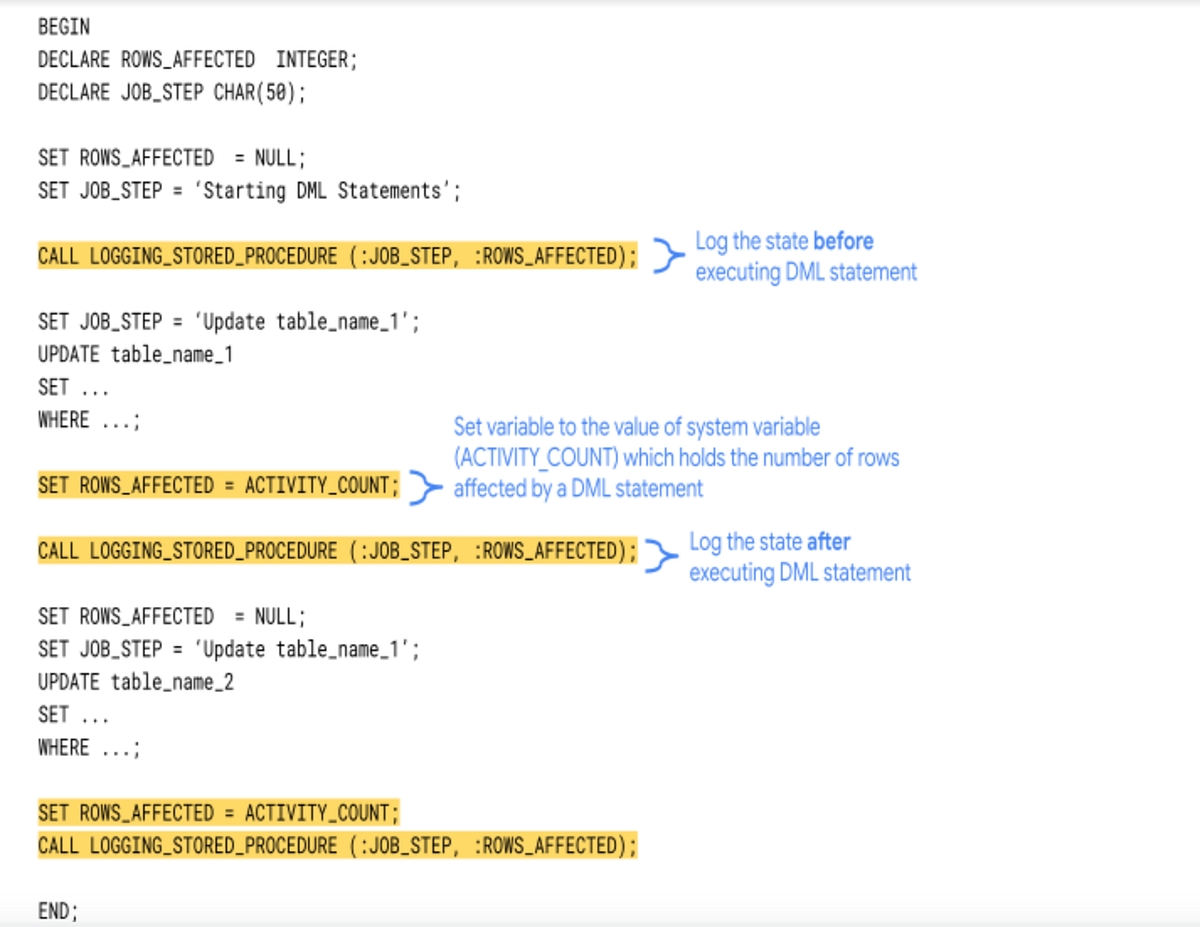Screen dimensions: 1200x927
Task: Click the brace beside the second CALL statement
Action: pos(662,556)
